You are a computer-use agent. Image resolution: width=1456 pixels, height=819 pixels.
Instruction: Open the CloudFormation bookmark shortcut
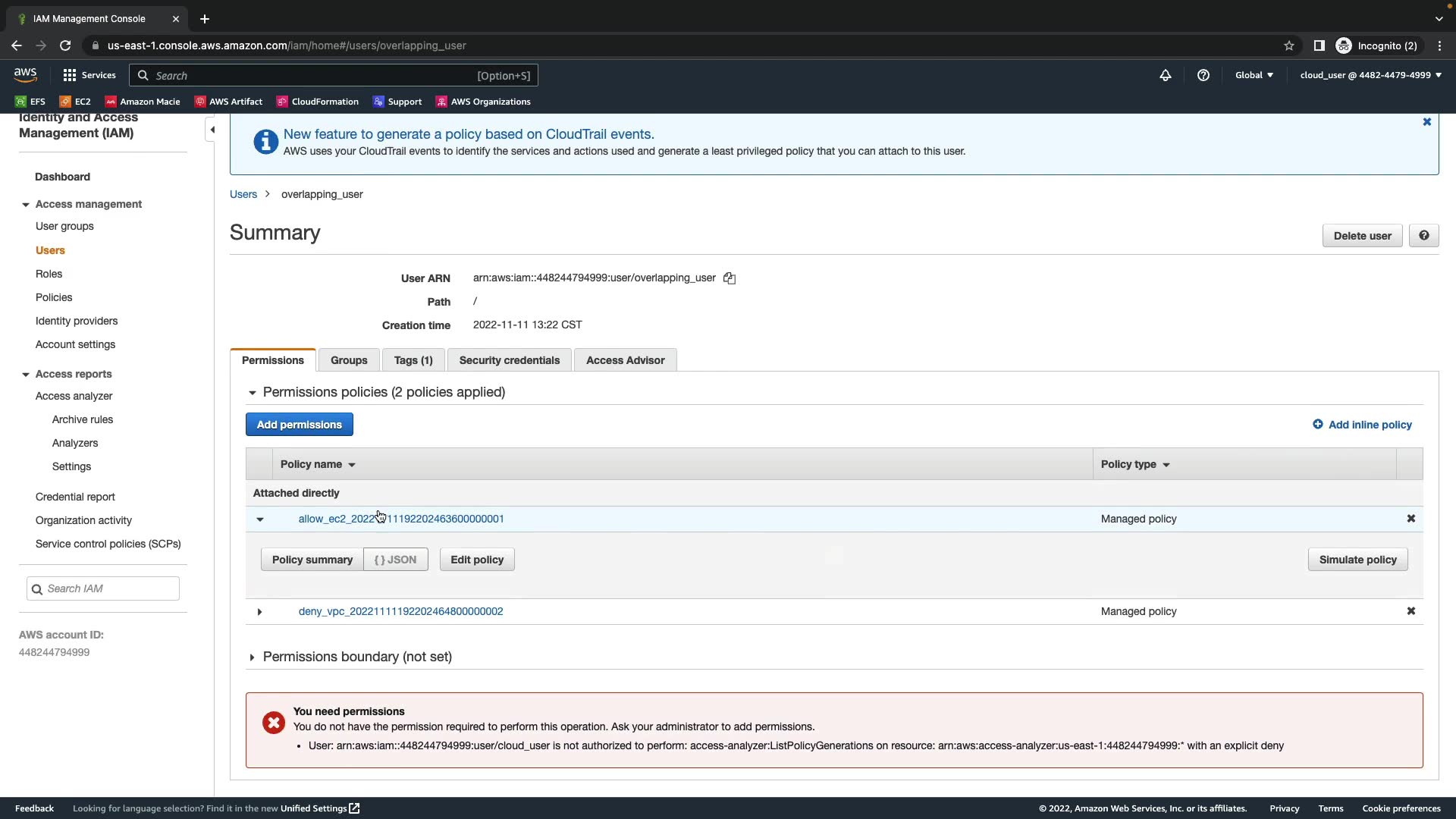318,102
